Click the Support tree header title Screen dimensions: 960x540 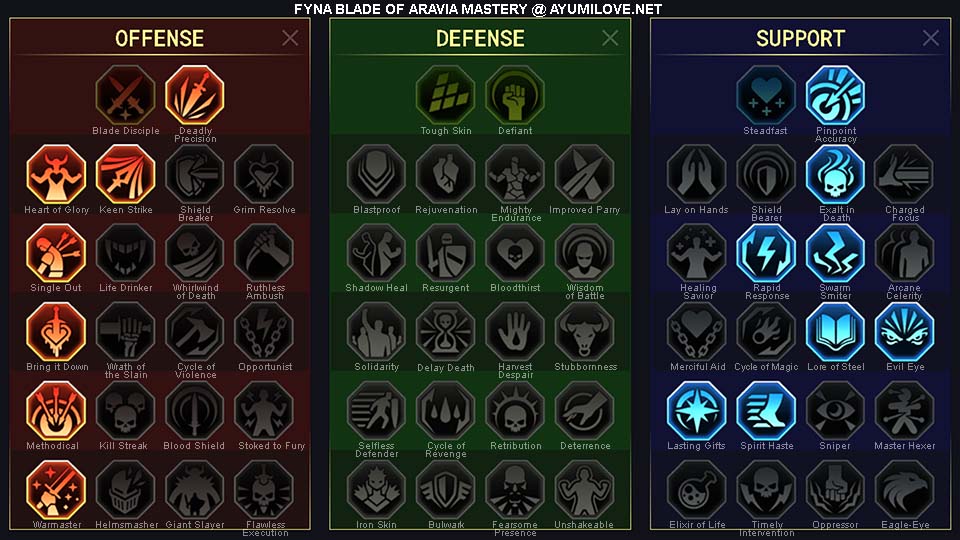[800, 39]
